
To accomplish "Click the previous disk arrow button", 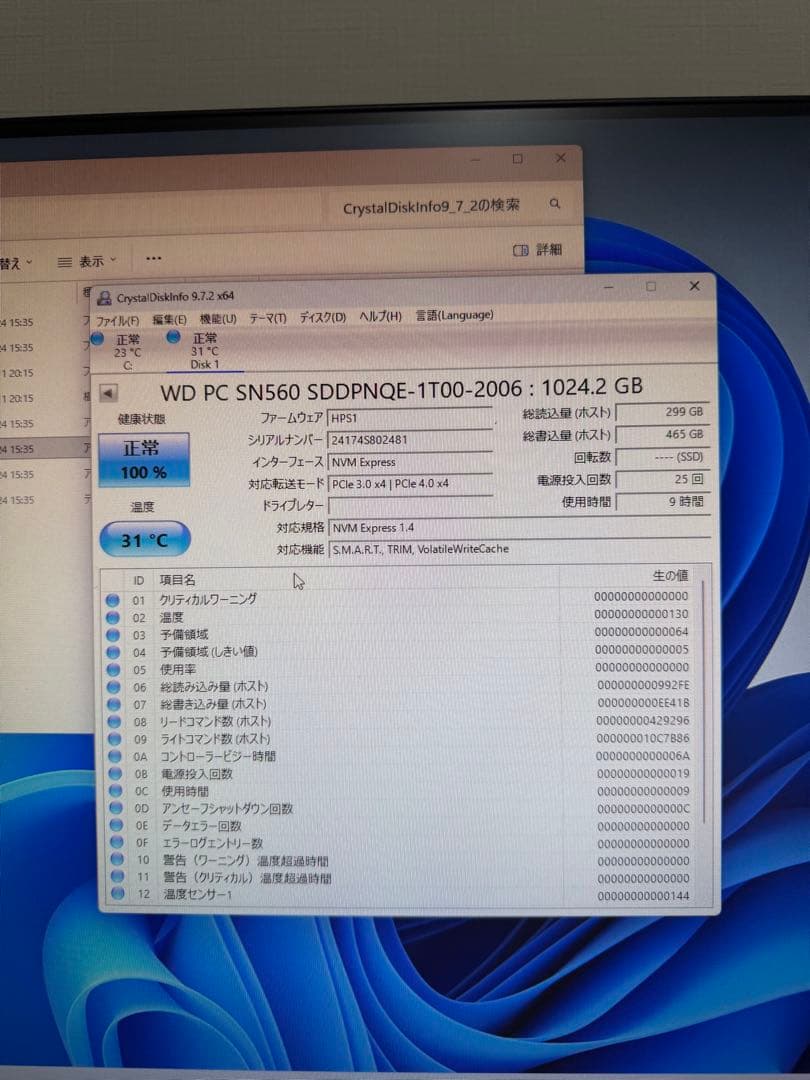I will pos(108,393).
